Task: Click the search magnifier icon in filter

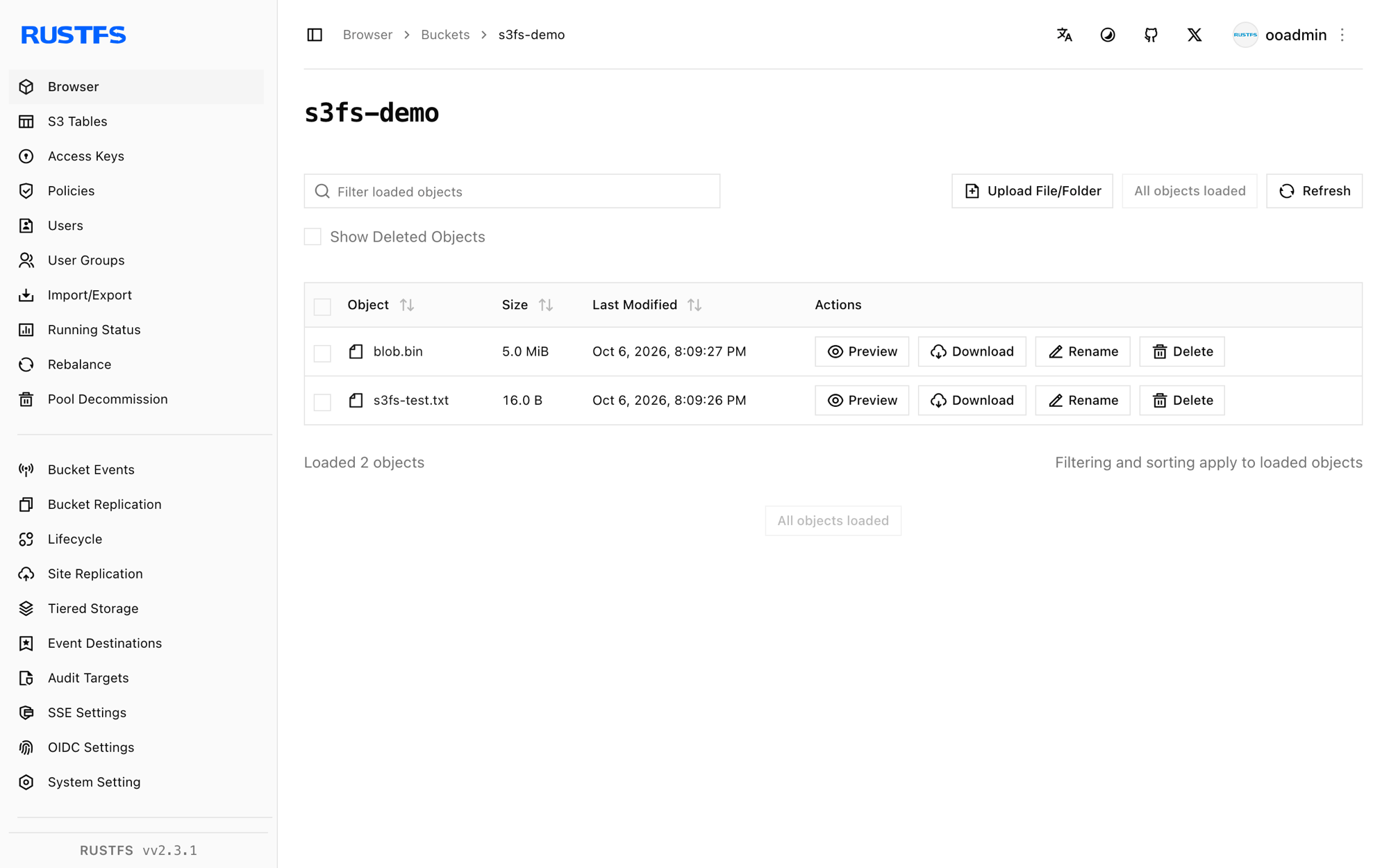Action: pos(322,191)
